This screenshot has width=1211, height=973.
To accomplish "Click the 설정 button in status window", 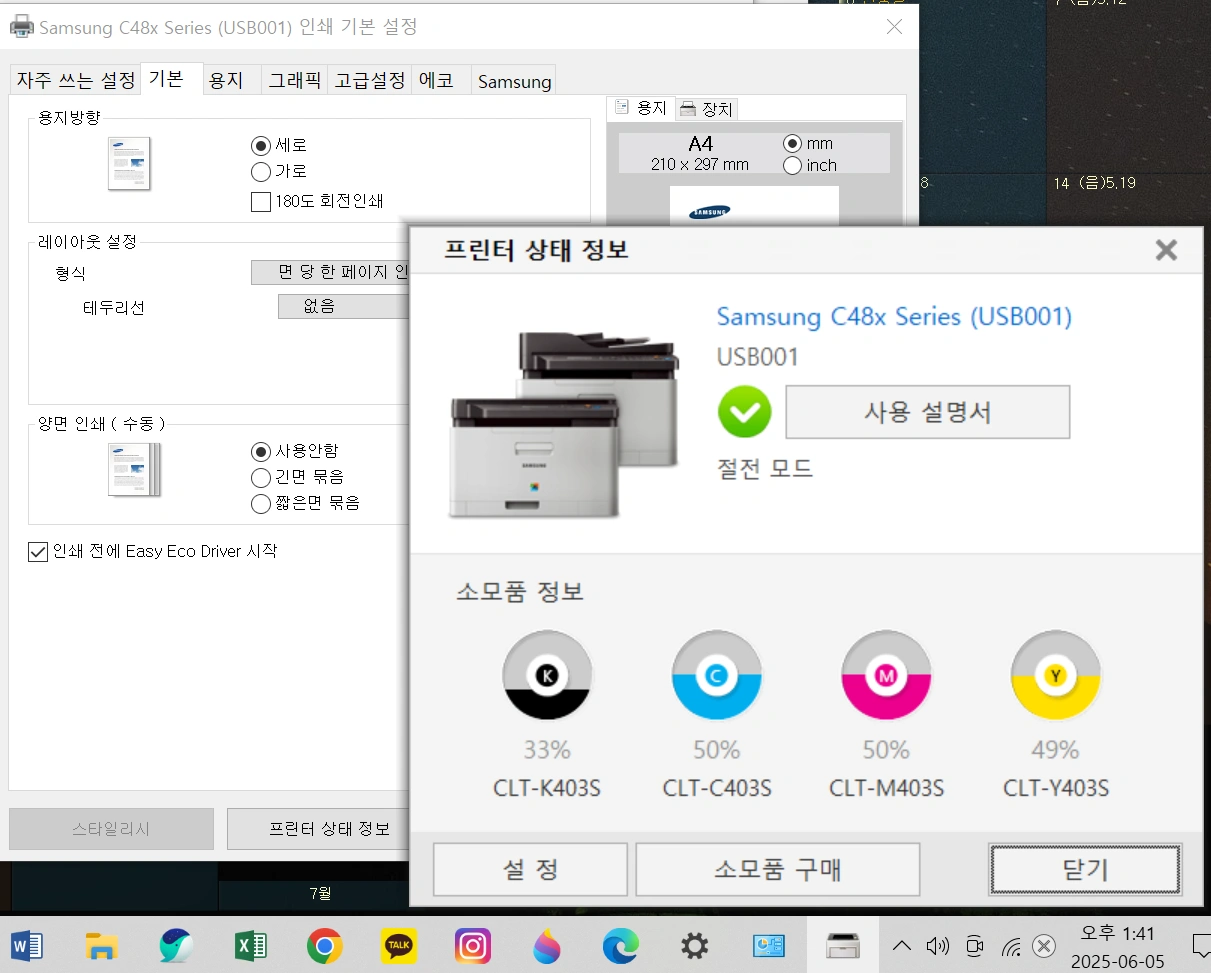I will (x=530, y=869).
